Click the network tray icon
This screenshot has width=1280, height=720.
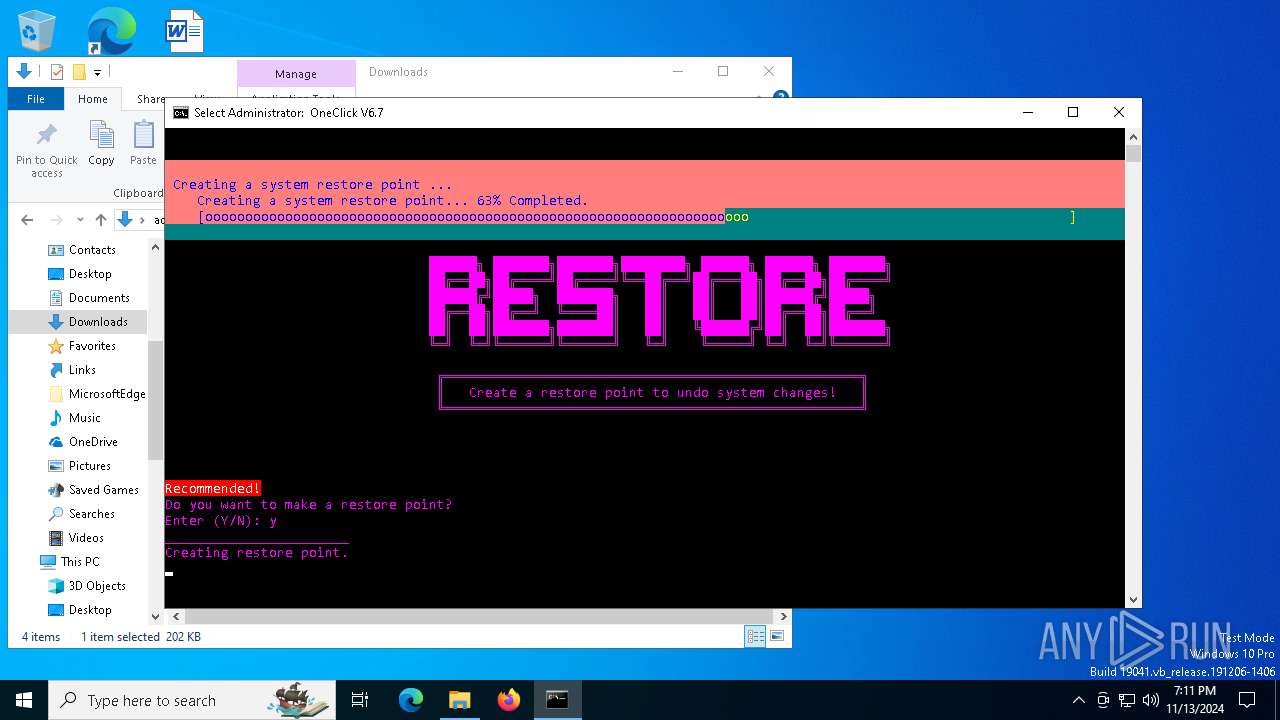[1127, 700]
